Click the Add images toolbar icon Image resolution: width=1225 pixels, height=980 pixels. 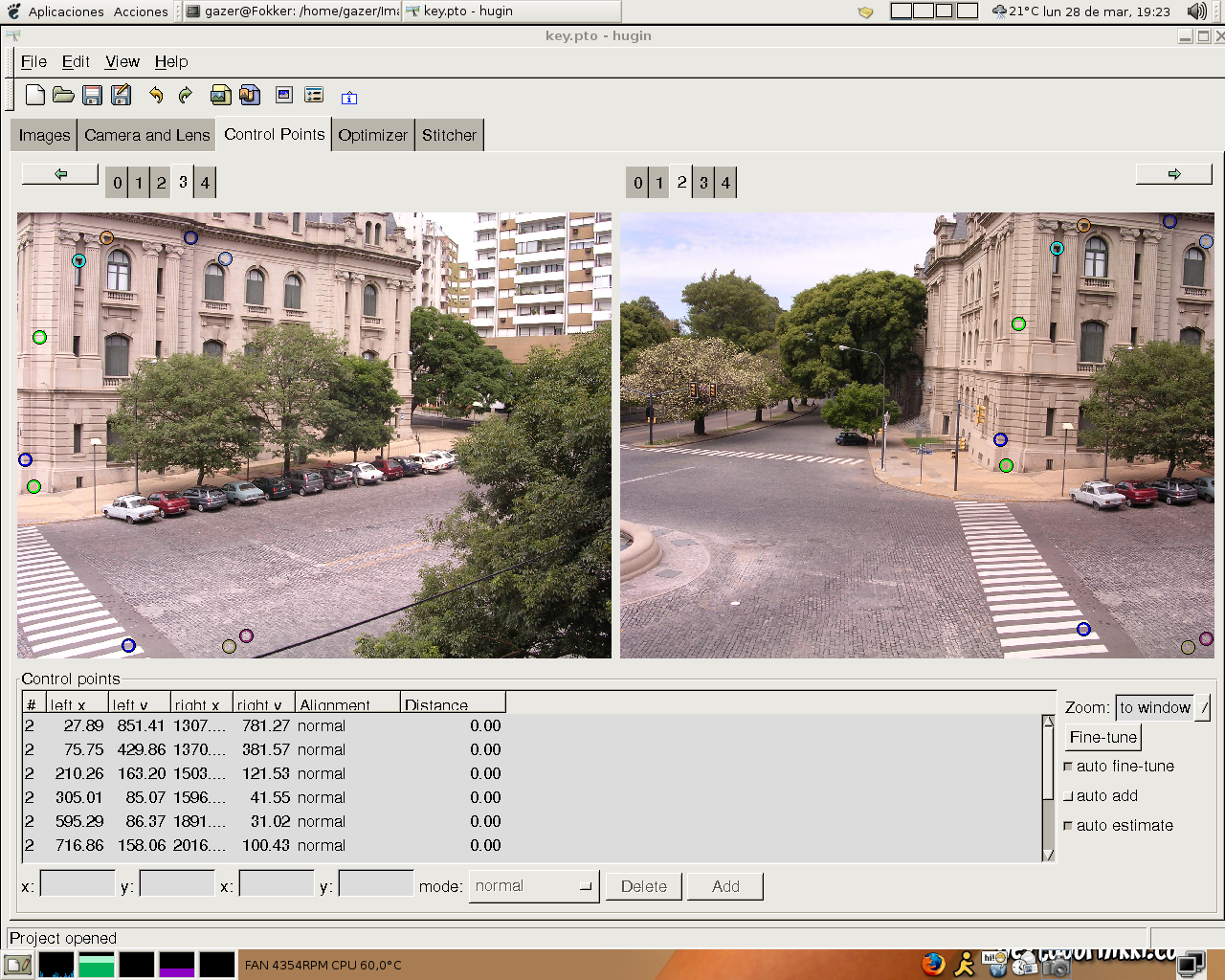[x=220, y=95]
